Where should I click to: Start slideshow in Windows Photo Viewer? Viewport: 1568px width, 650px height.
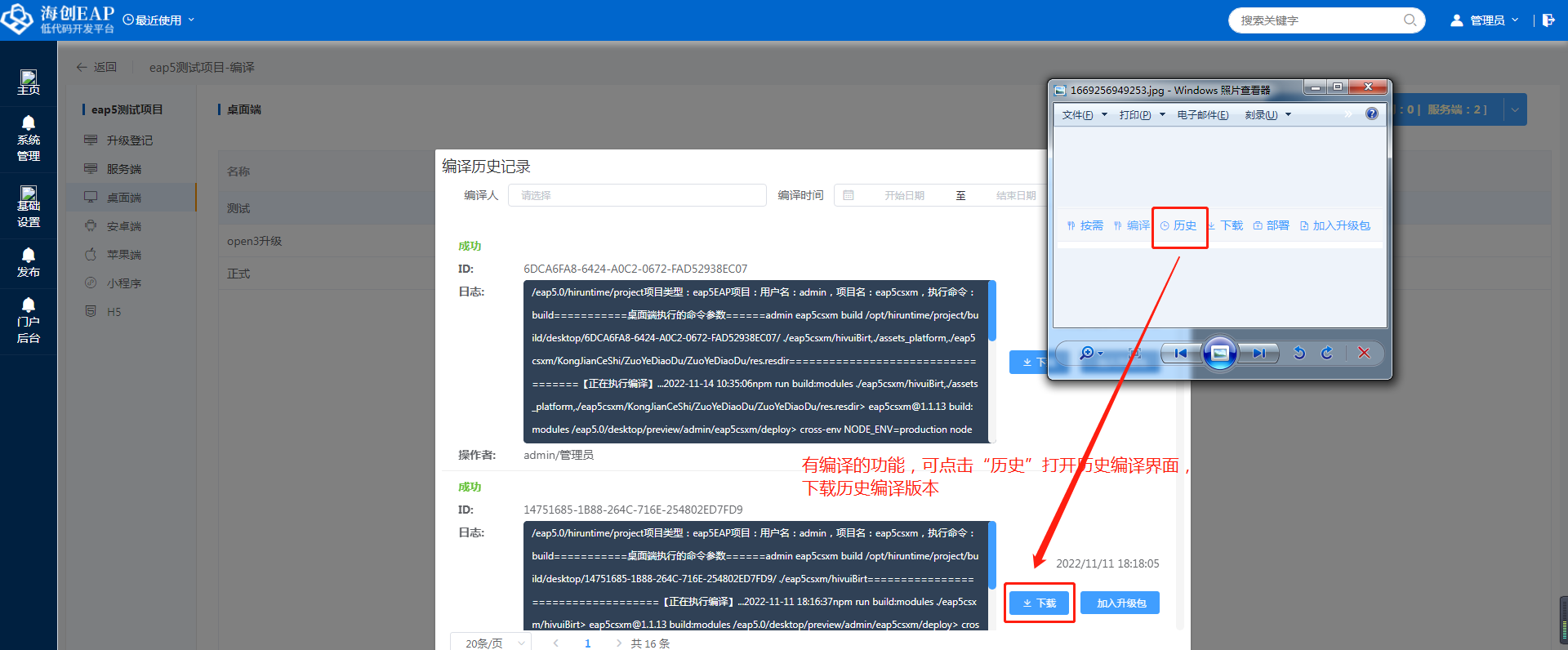click(1219, 353)
